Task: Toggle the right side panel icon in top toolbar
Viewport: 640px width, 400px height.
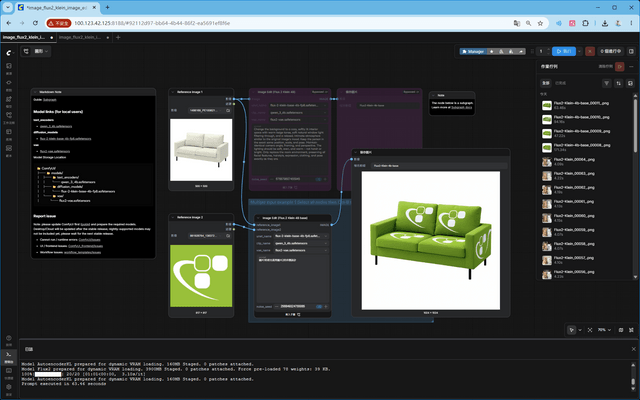Action: pos(631,51)
